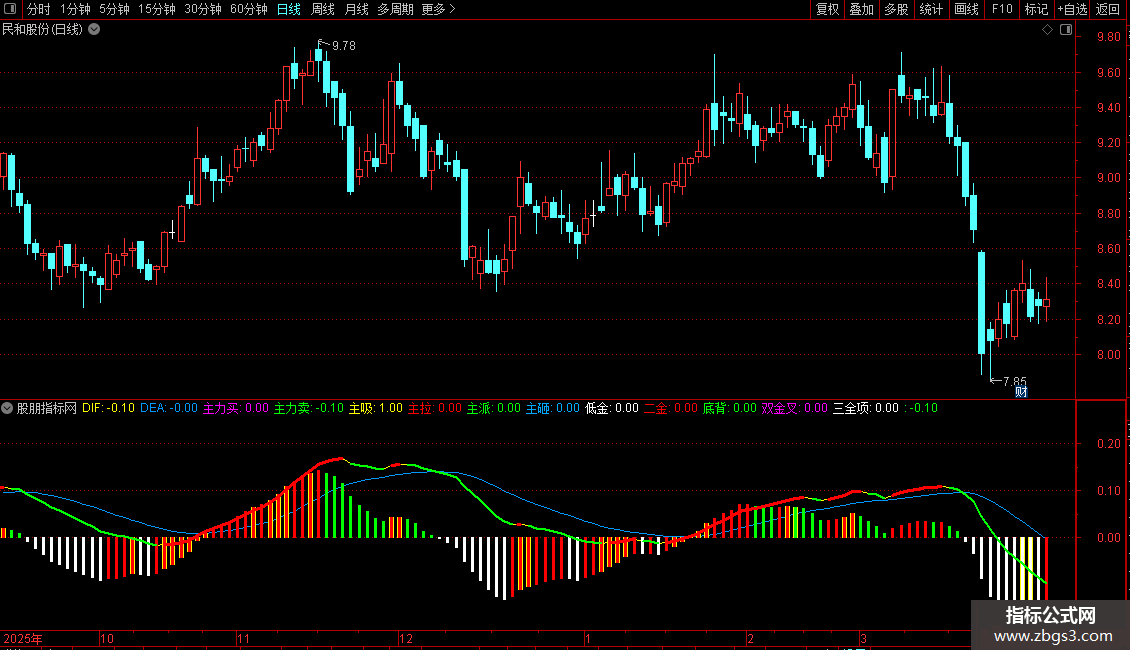The height and width of the screenshot is (650, 1130).
Task: Click the 0.20 indicator axis label
Action: [1108, 444]
